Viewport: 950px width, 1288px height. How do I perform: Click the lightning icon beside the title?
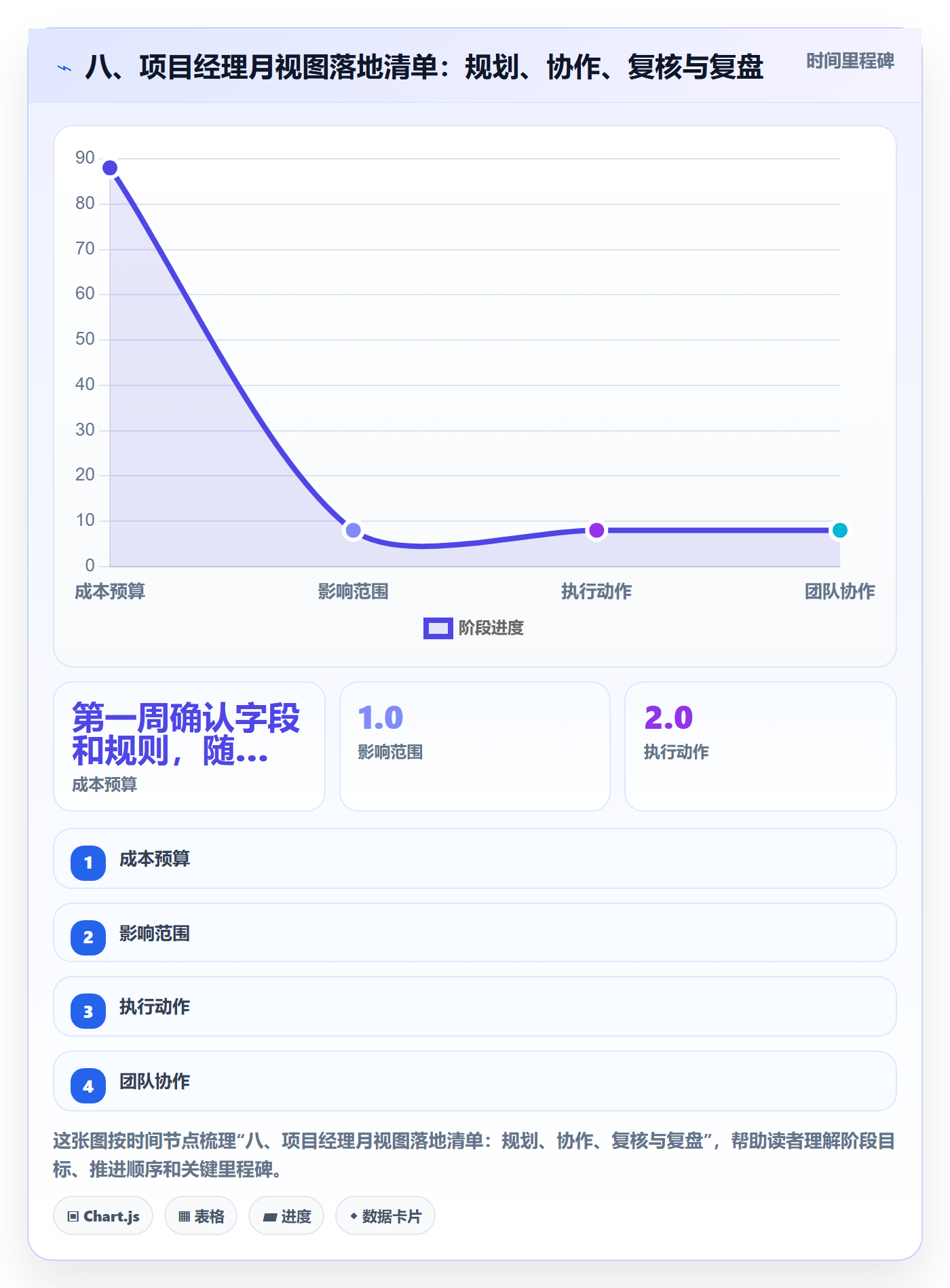[x=64, y=68]
